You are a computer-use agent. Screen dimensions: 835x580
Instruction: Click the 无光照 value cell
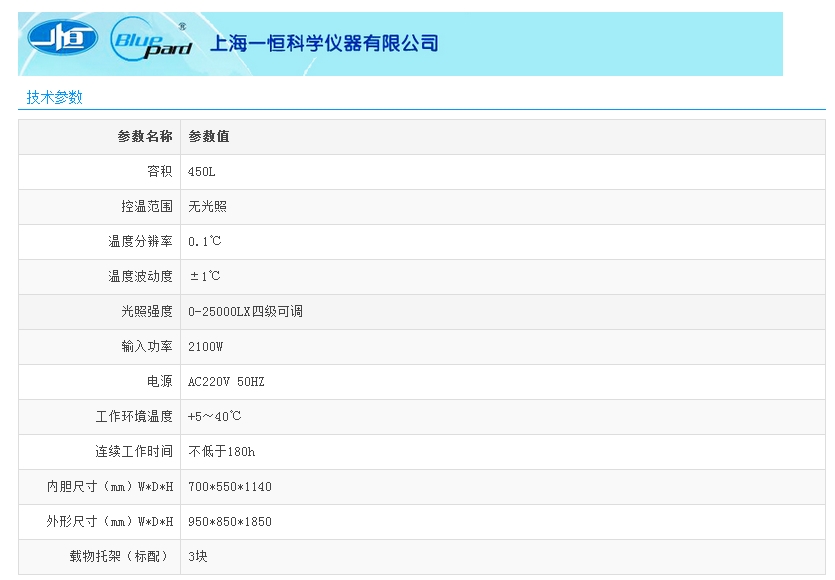pos(208,207)
